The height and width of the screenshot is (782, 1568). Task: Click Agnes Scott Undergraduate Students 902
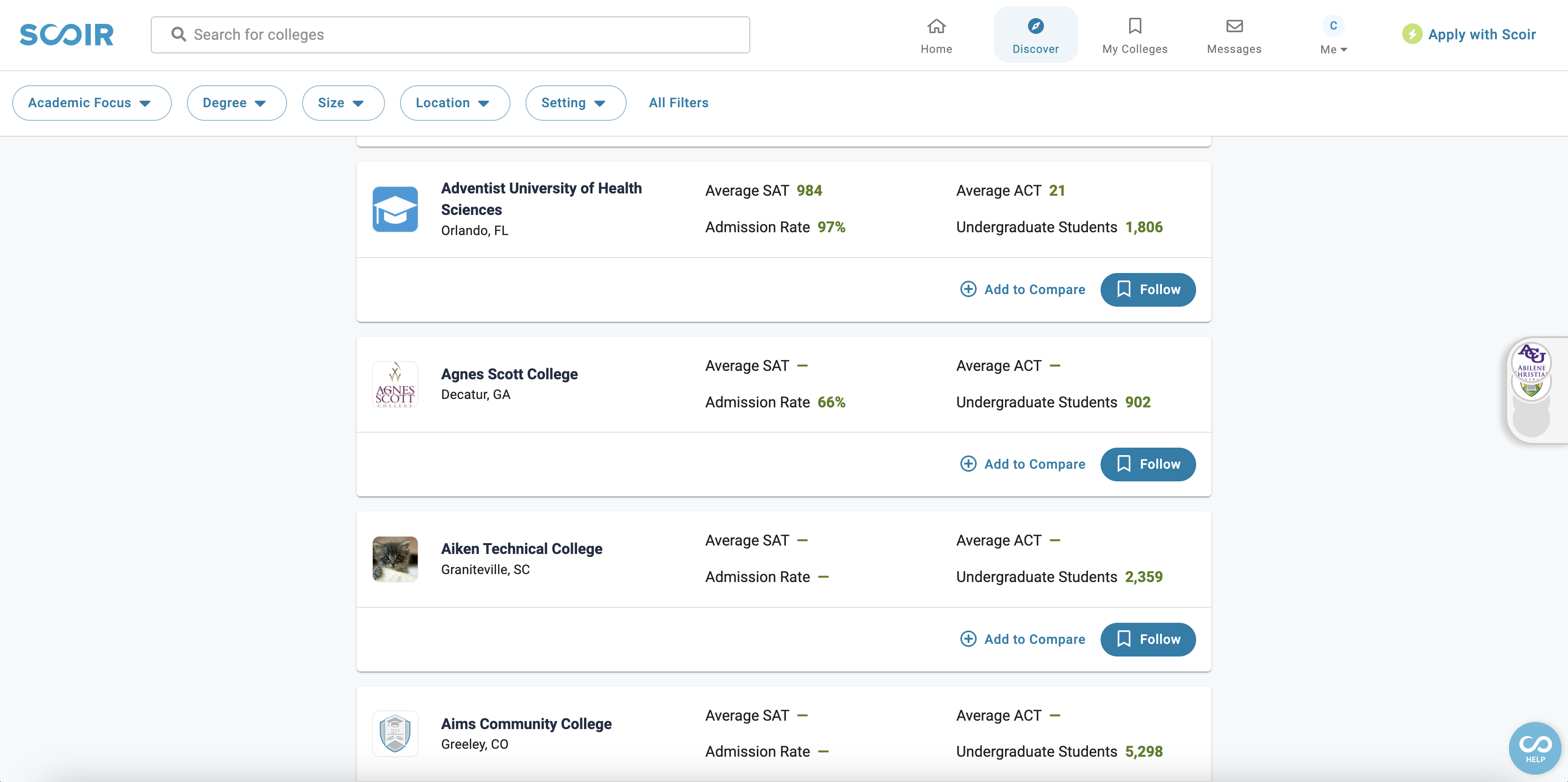(1137, 402)
